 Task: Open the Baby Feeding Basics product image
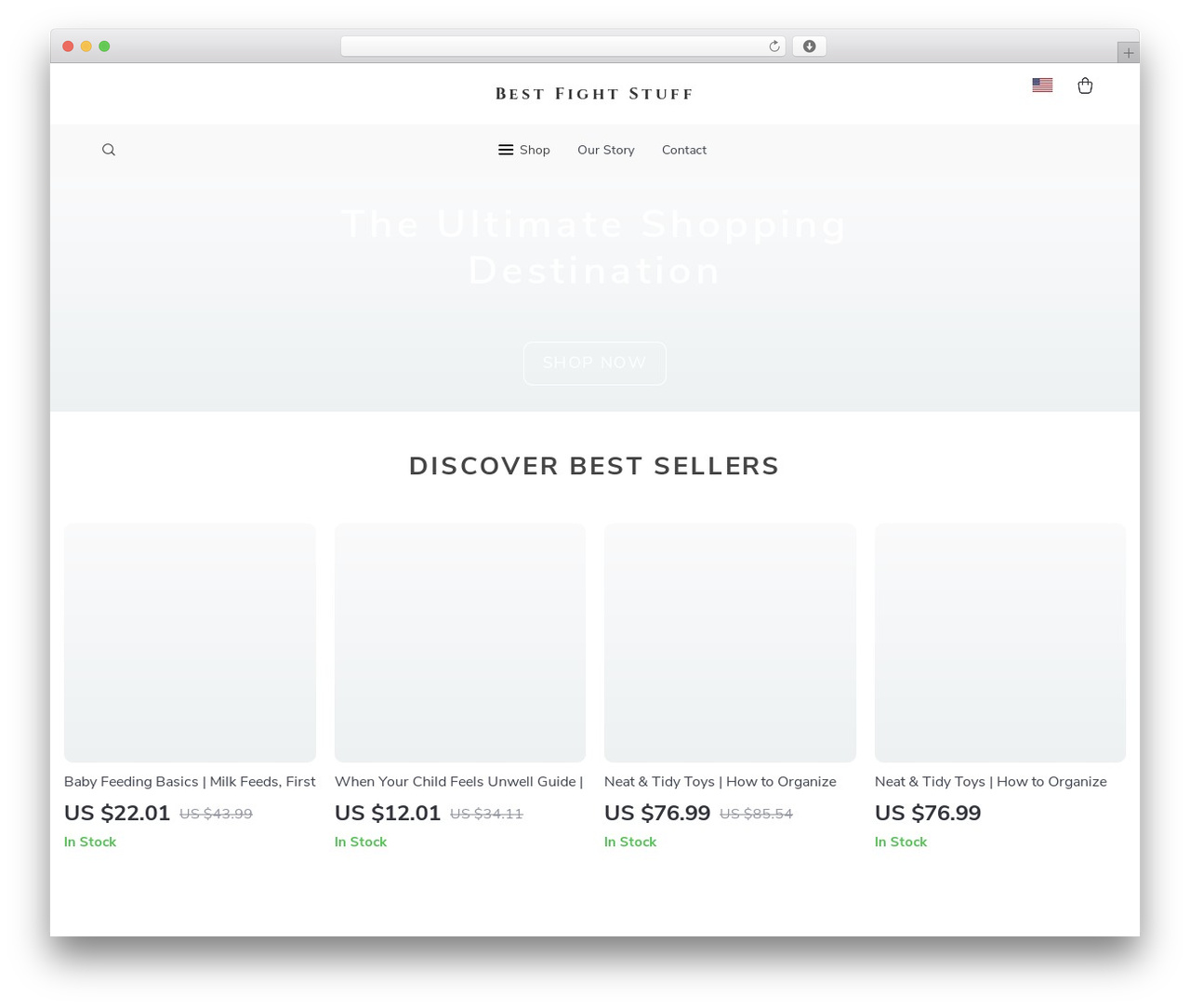(190, 643)
